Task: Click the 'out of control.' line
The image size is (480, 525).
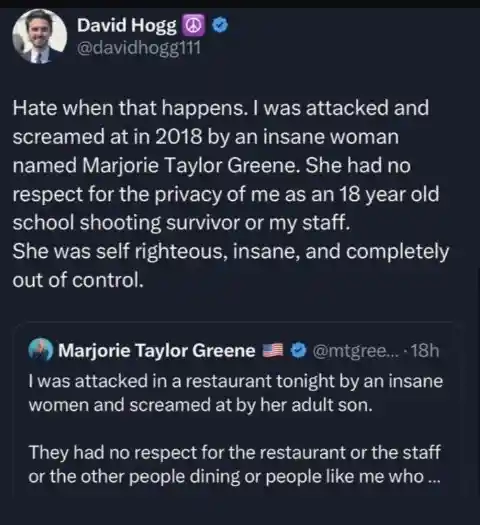Action: coord(78,280)
